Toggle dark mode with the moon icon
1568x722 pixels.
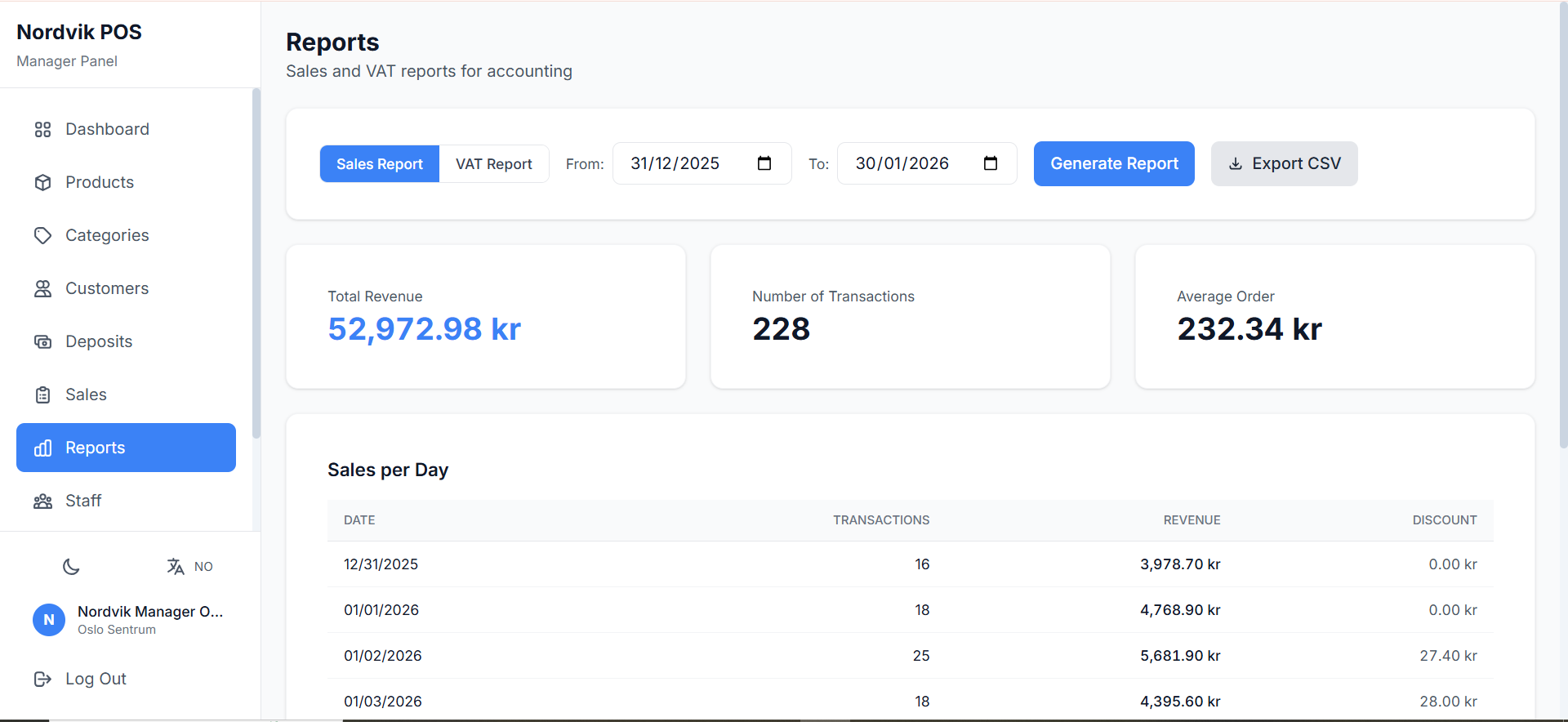click(x=71, y=567)
